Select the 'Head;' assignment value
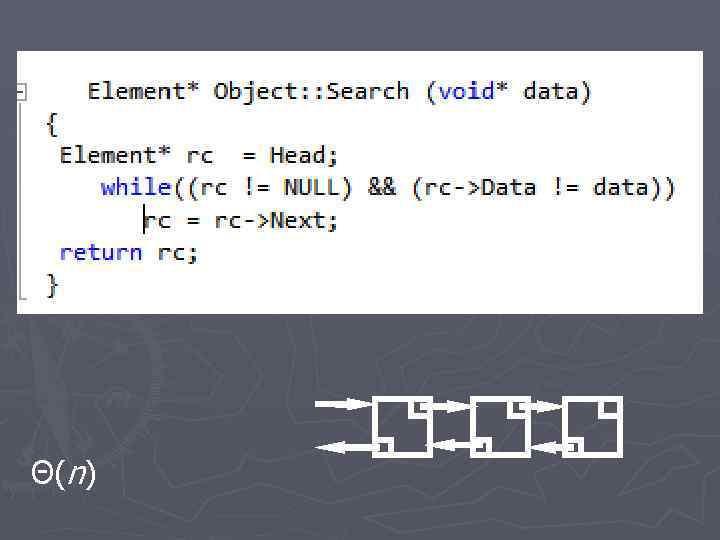This screenshot has height=540, width=720. pyautogui.click(x=304, y=155)
